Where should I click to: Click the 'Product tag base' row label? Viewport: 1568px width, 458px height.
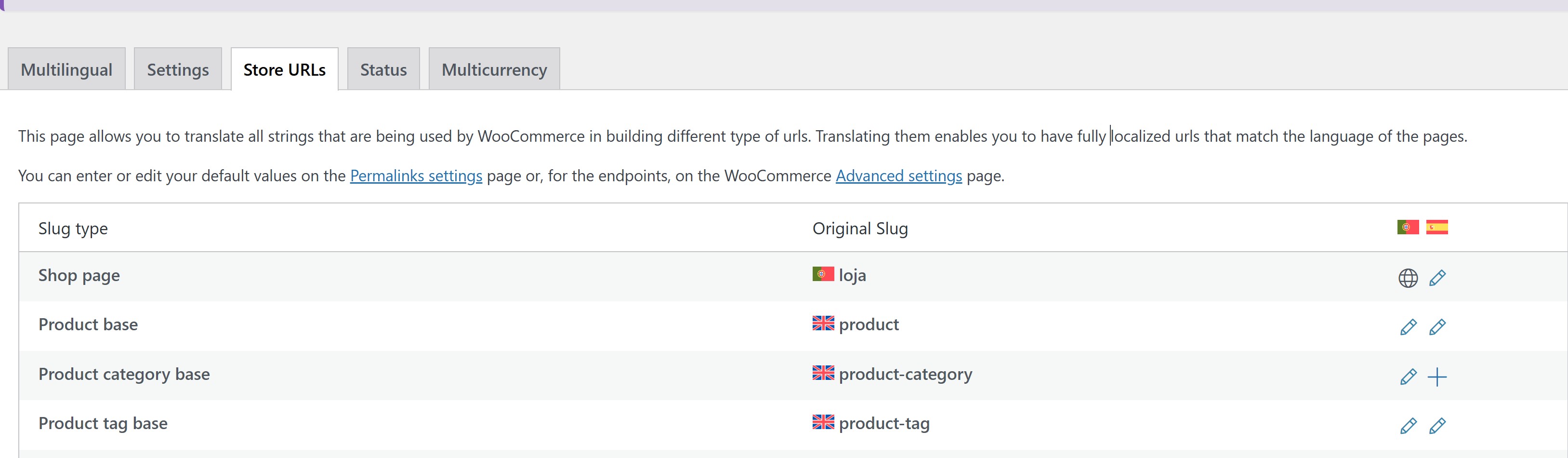103,423
